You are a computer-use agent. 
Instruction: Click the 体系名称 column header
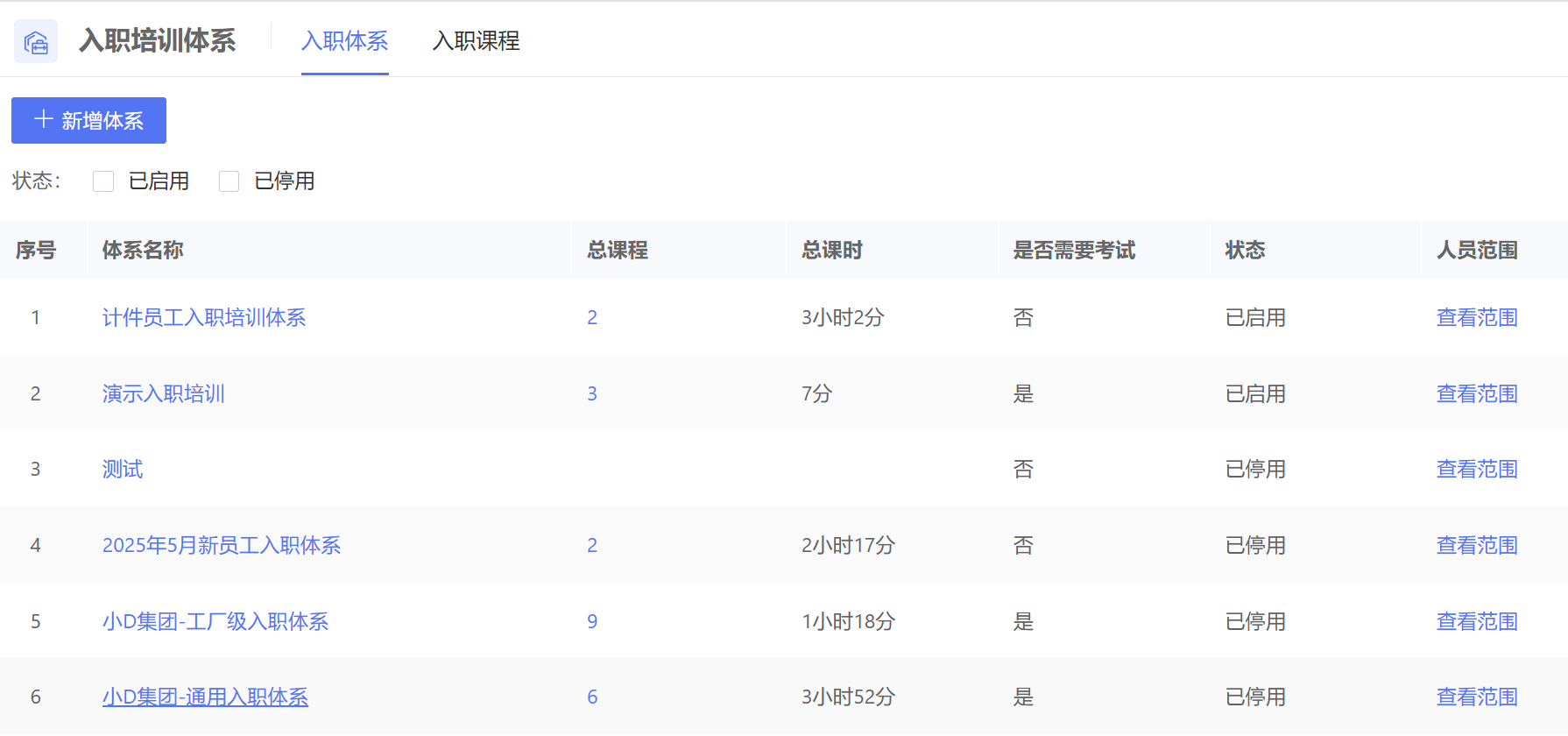pos(143,251)
